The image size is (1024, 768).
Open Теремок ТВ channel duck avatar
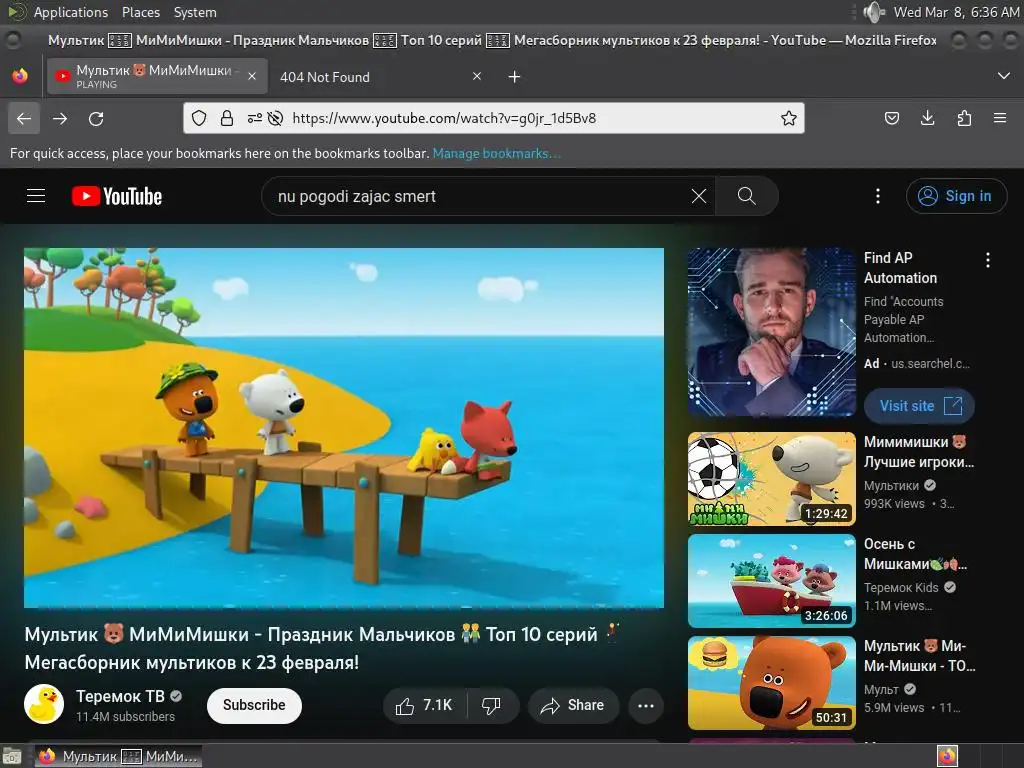point(44,704)
